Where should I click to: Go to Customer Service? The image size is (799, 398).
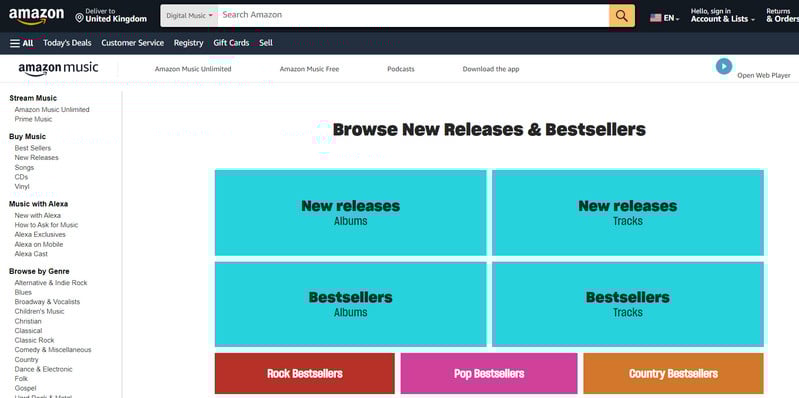132,43
